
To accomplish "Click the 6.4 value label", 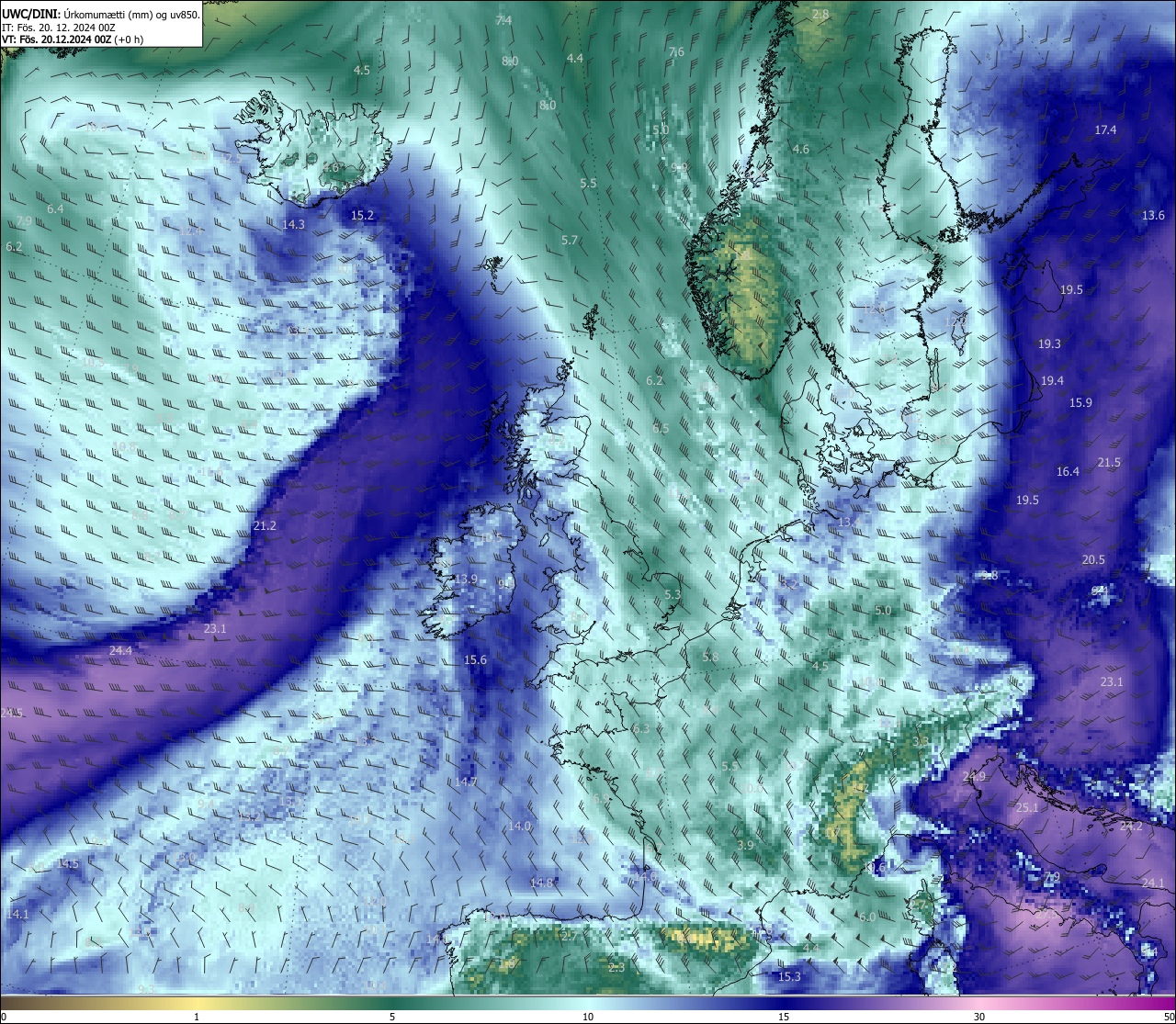I will click(x=55, y=209).
